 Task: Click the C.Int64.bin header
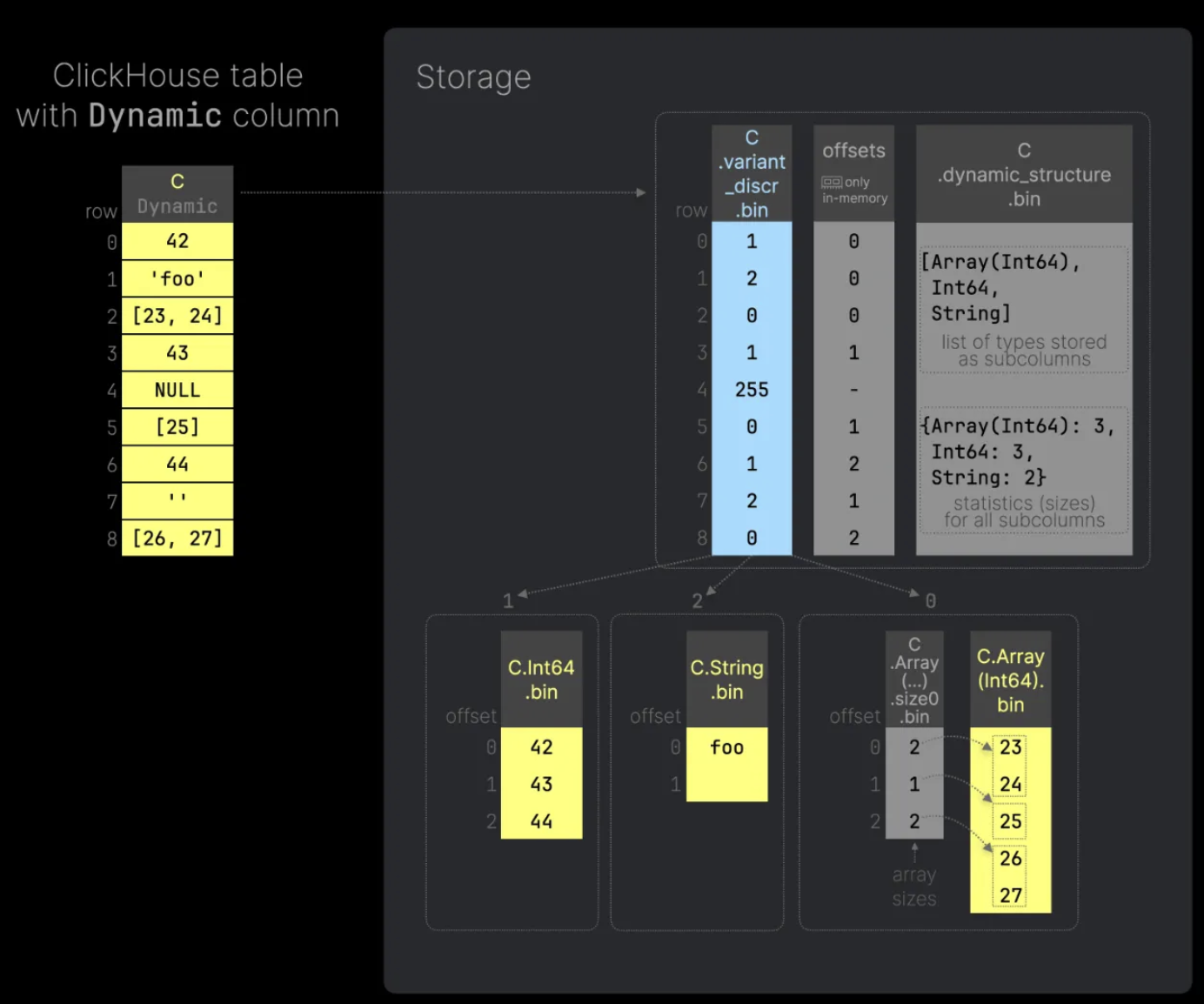[x=541, y=679]
